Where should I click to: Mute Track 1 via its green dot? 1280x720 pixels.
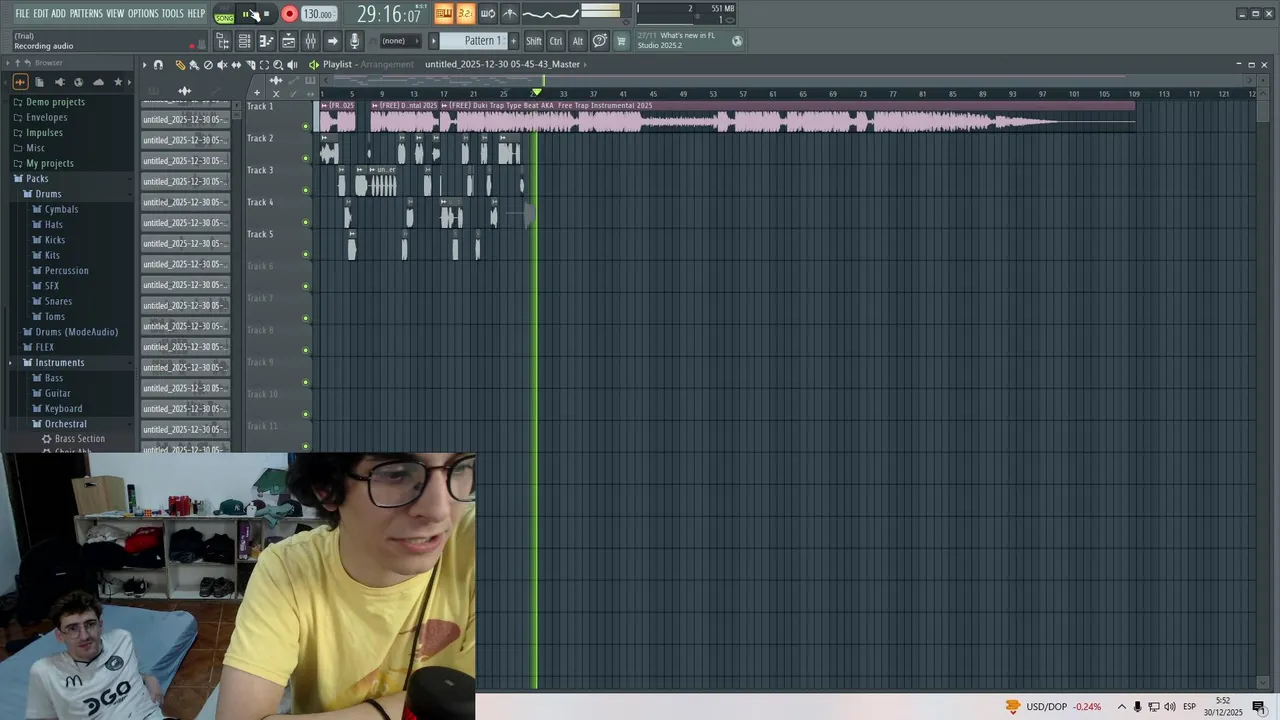tap(306, 126)
